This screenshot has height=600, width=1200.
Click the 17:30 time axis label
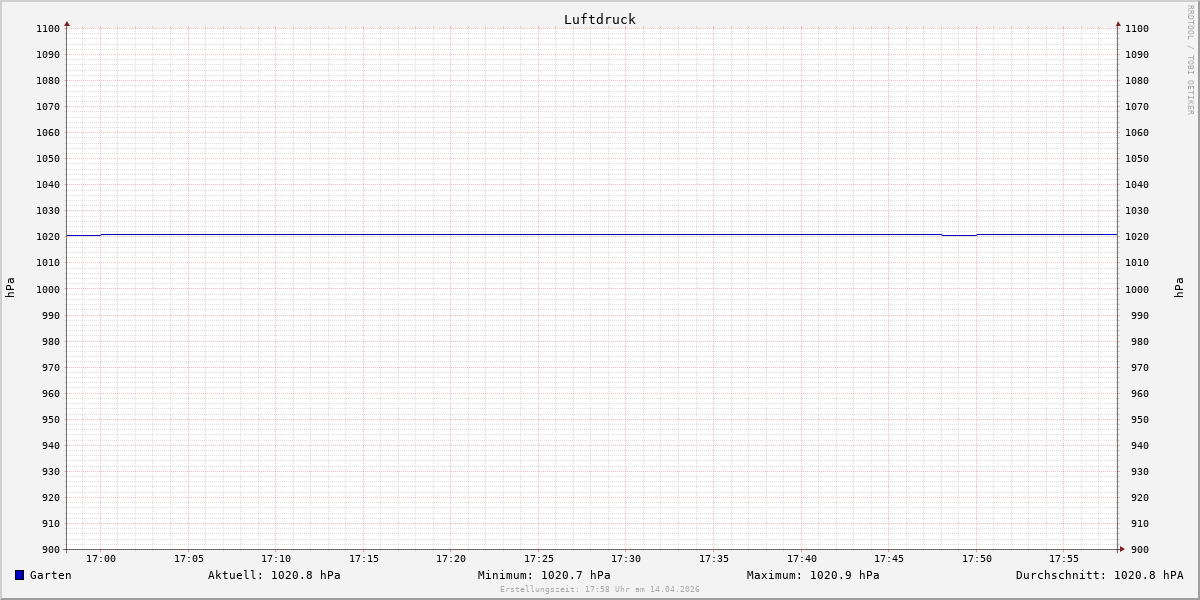[x=626, y=559]
